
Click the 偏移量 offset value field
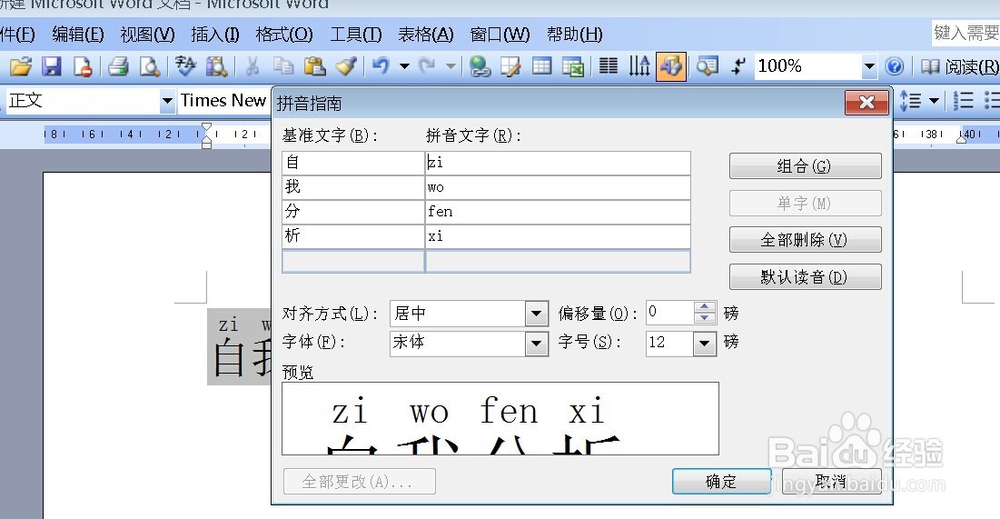pyautogui.click(x=670, y=313)
